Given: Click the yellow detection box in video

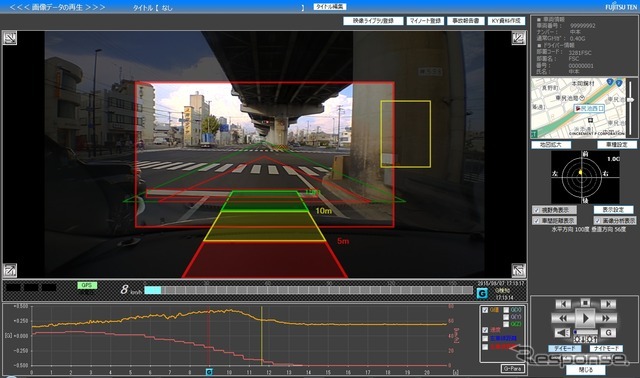Looking at the screenshot, I should coord(406,134).
